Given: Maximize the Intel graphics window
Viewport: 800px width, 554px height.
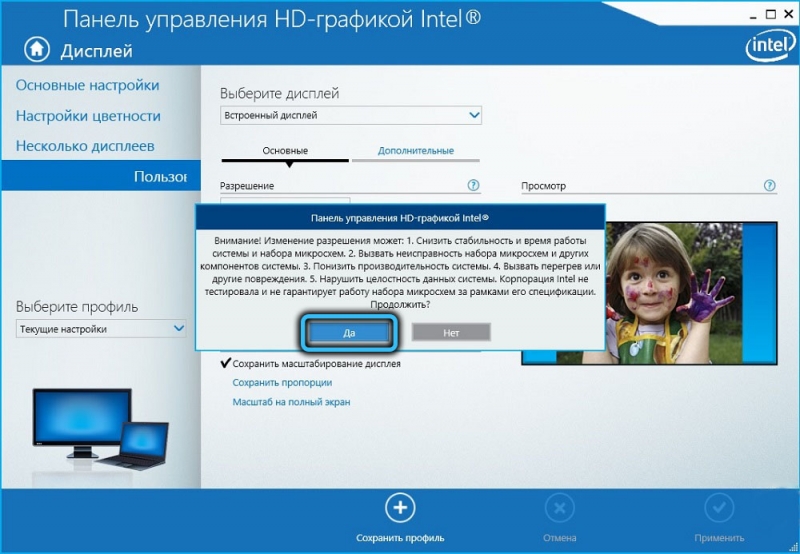Looking at the screenshot, I should coord(771,15).
